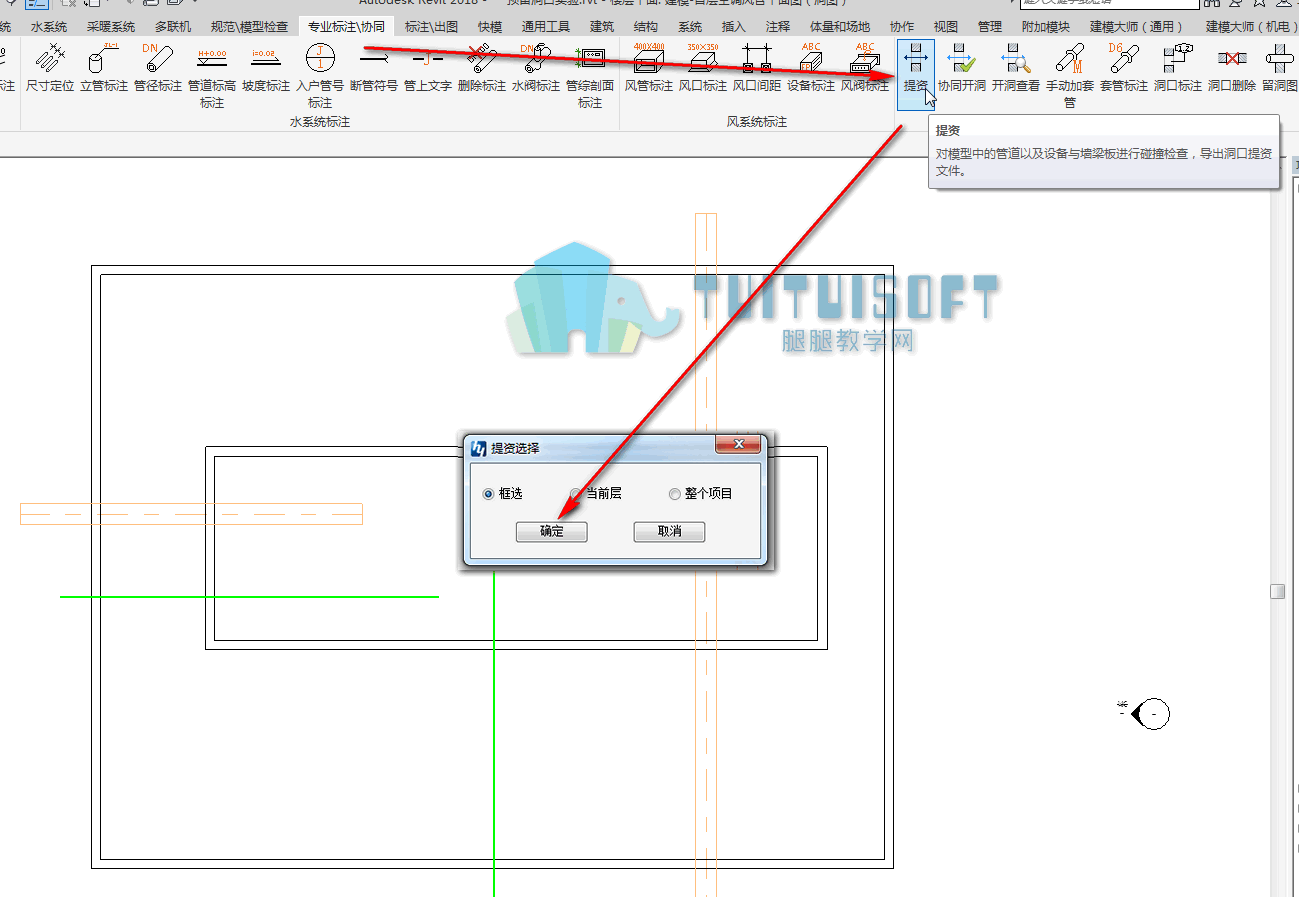Open the 协同开洞 collaborative opening tool
Image resolution: width=1299 pixels, height=897 pixels.
click(962, 68)
